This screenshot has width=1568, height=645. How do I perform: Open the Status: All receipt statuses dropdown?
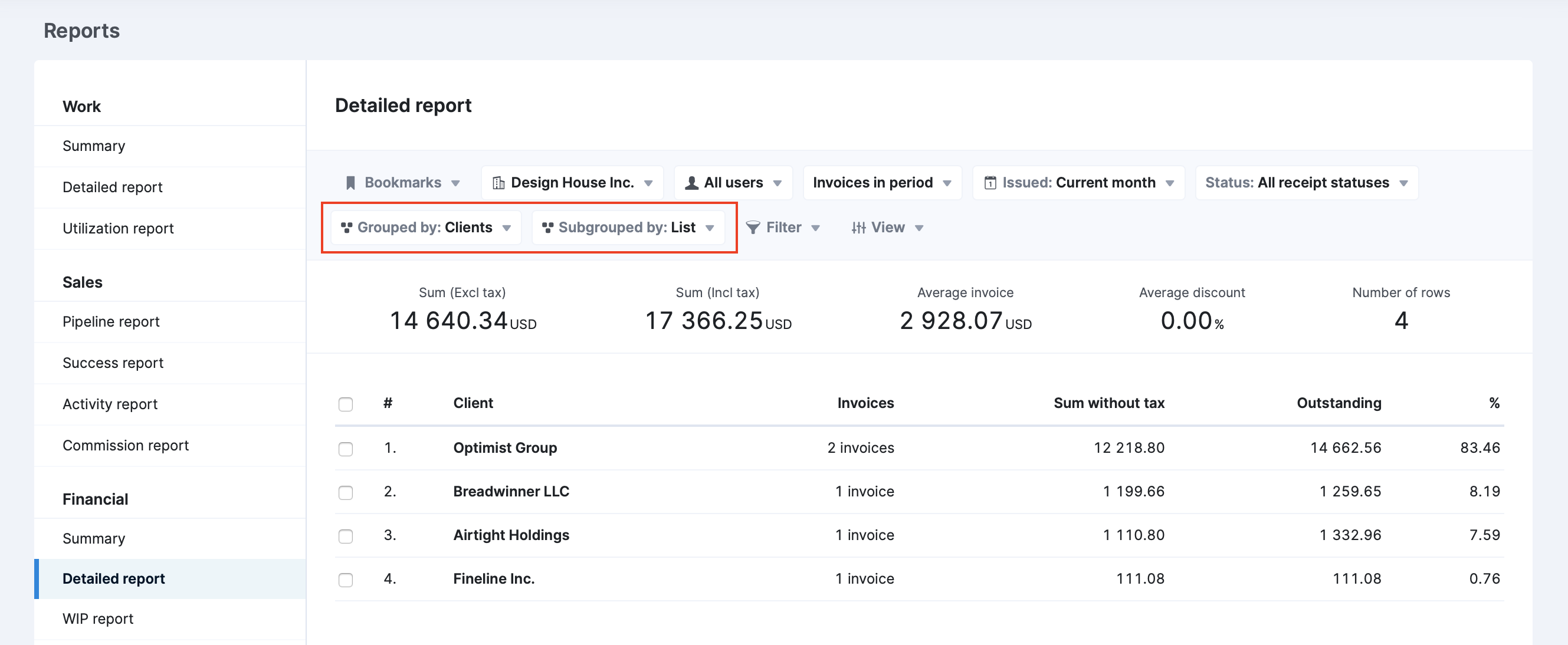coord(1307,183)
